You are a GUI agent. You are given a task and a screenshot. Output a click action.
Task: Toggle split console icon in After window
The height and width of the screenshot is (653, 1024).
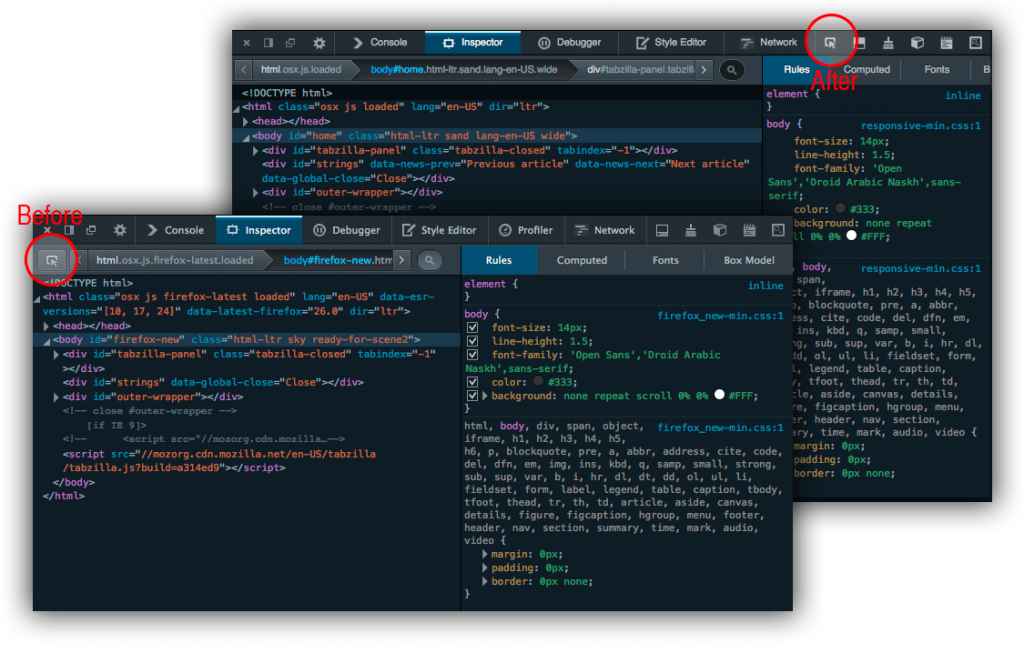point(859,43)
